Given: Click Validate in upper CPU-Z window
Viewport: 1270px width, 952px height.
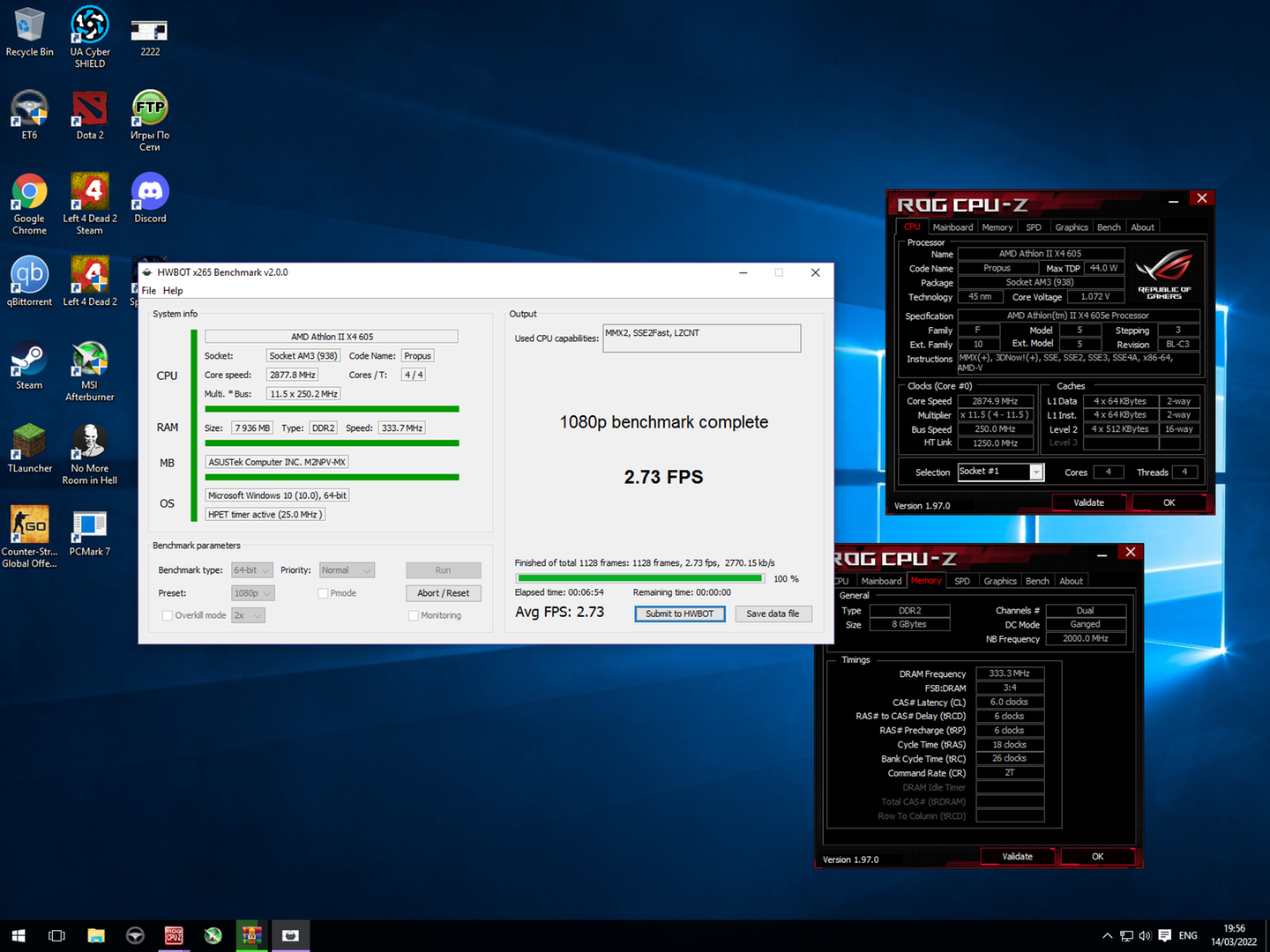Looking at the screenshot, I should (x=1089, y=502).
